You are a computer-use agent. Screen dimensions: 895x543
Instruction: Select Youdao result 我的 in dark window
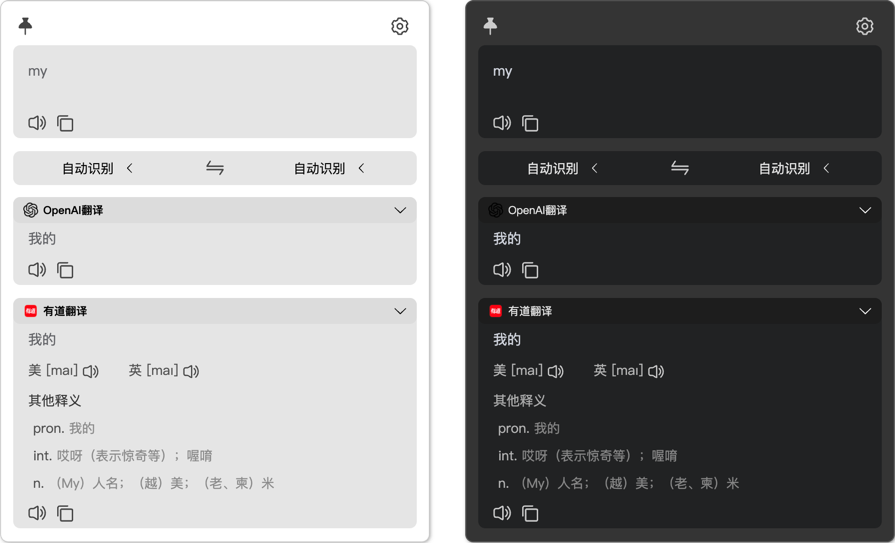click(507, 340)
